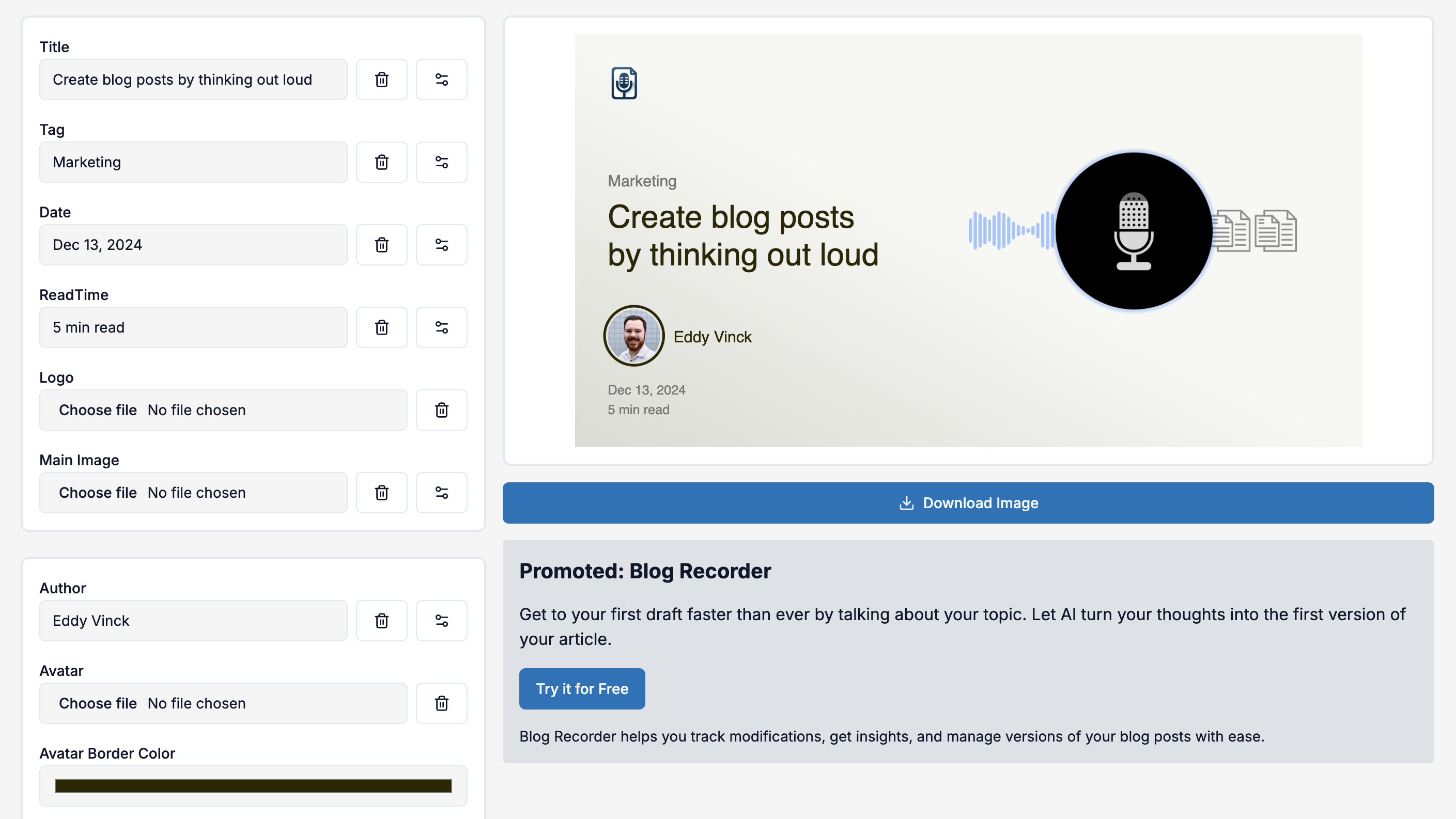Click the Main Image file chooser input
The image size is (1456, 819).
click(x=195, y=491)
